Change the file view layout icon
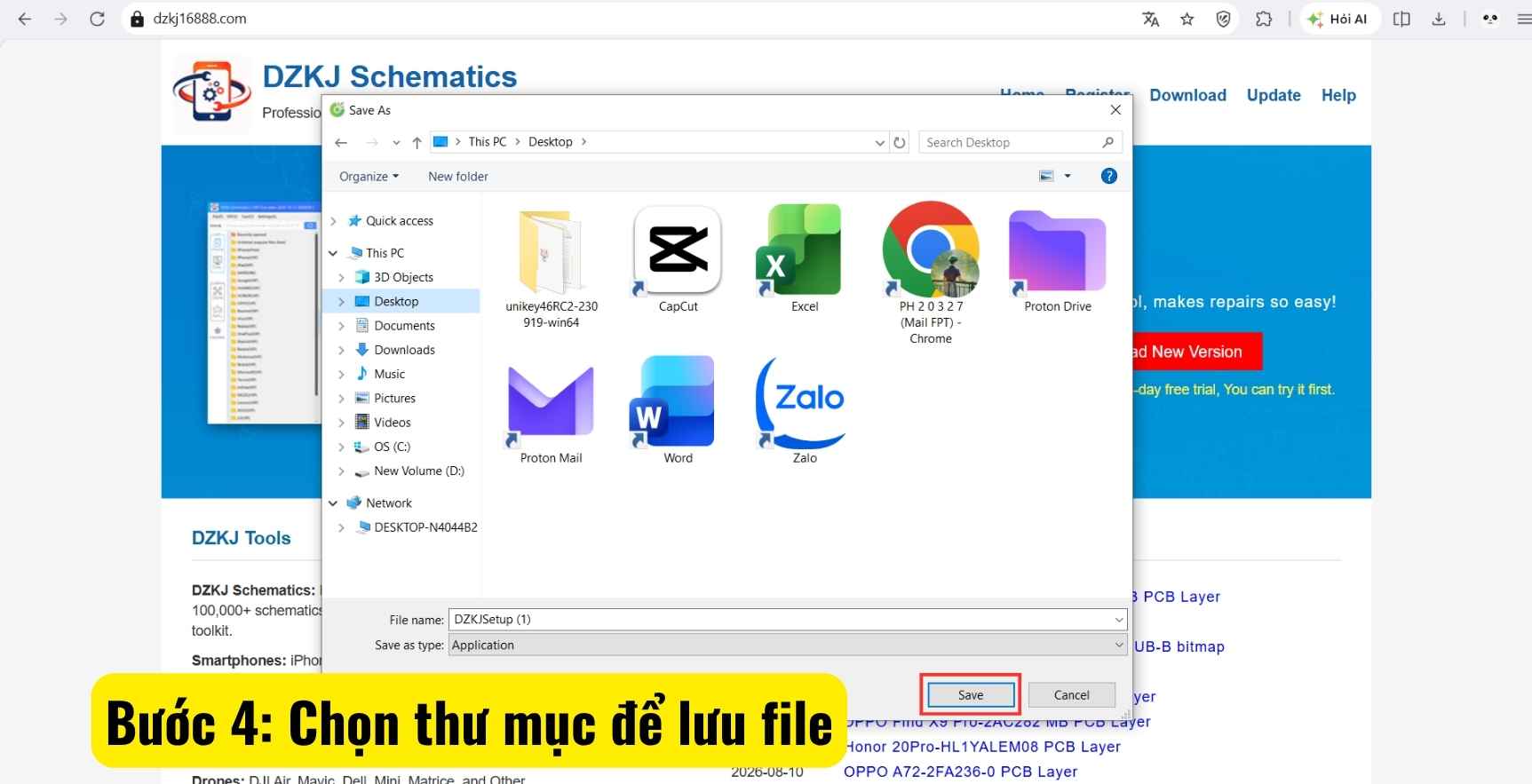 tap(1047, 176)
